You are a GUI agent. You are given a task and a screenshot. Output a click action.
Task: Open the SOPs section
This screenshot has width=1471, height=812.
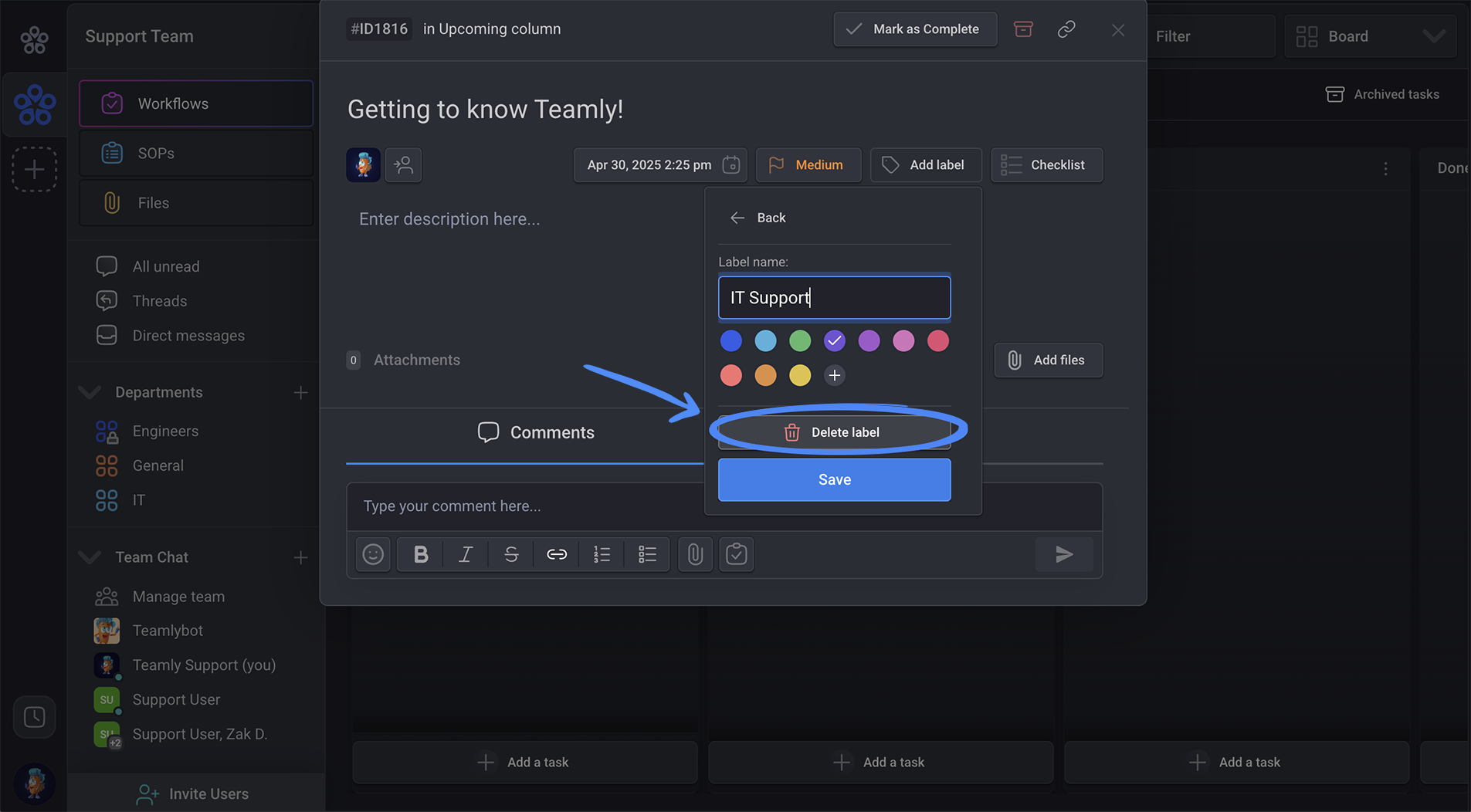196,153
